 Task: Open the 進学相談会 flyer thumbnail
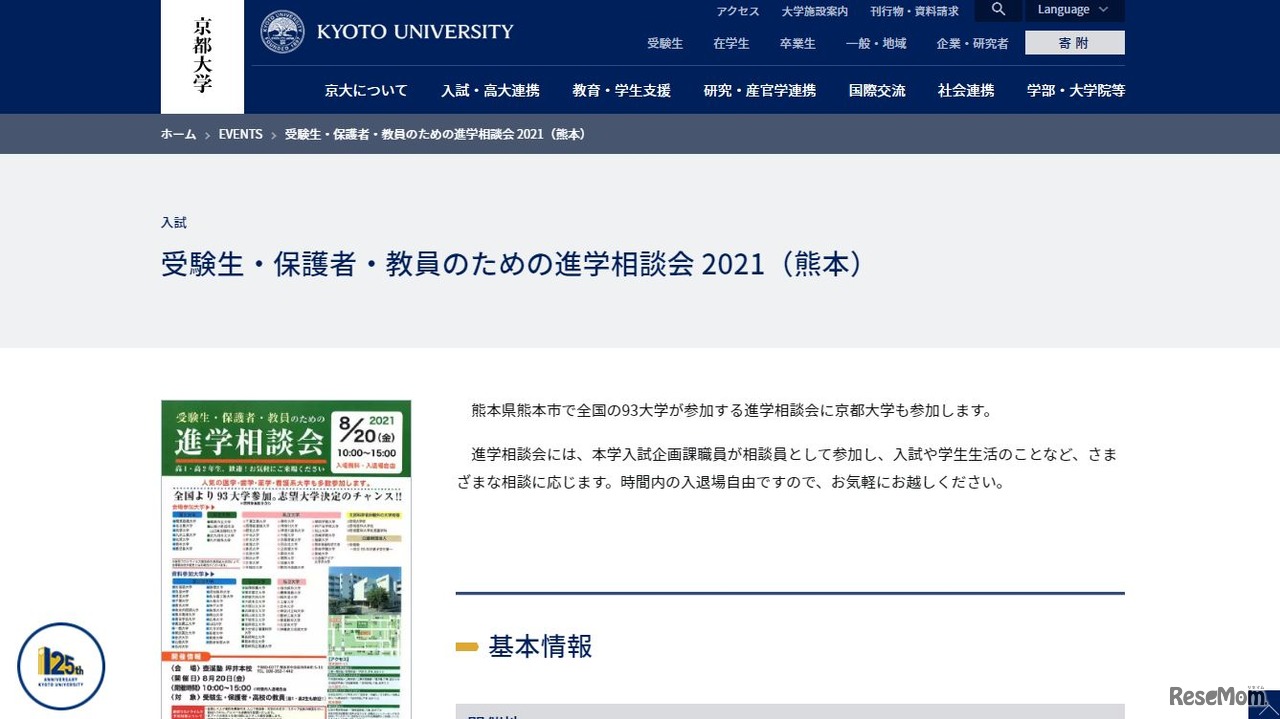point(286,559)
